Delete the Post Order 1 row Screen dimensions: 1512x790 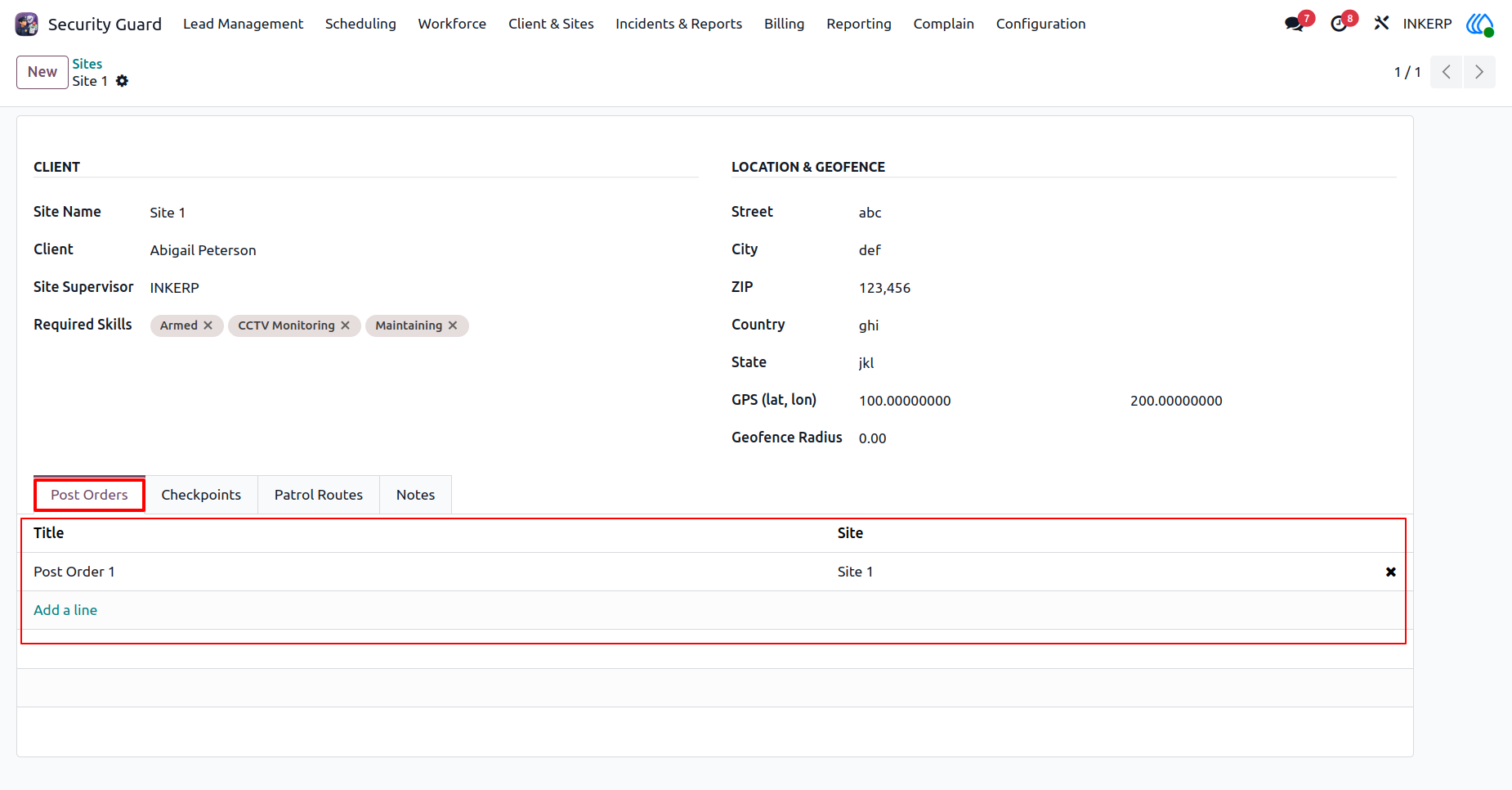1390,572
